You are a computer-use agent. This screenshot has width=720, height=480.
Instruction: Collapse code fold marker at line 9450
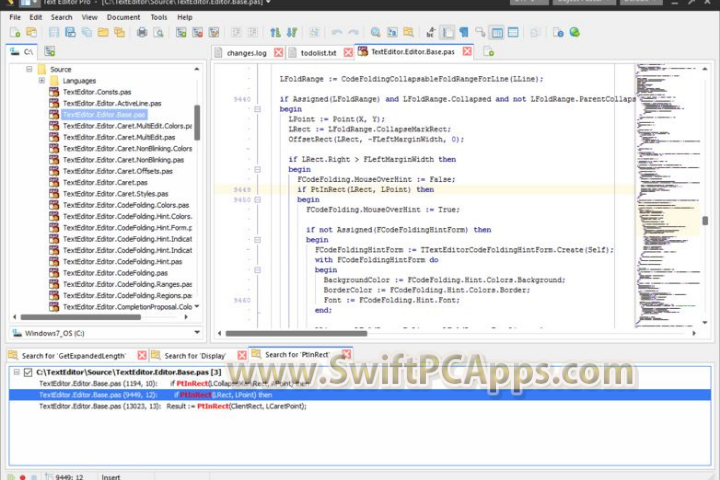[x=258, y=200]
